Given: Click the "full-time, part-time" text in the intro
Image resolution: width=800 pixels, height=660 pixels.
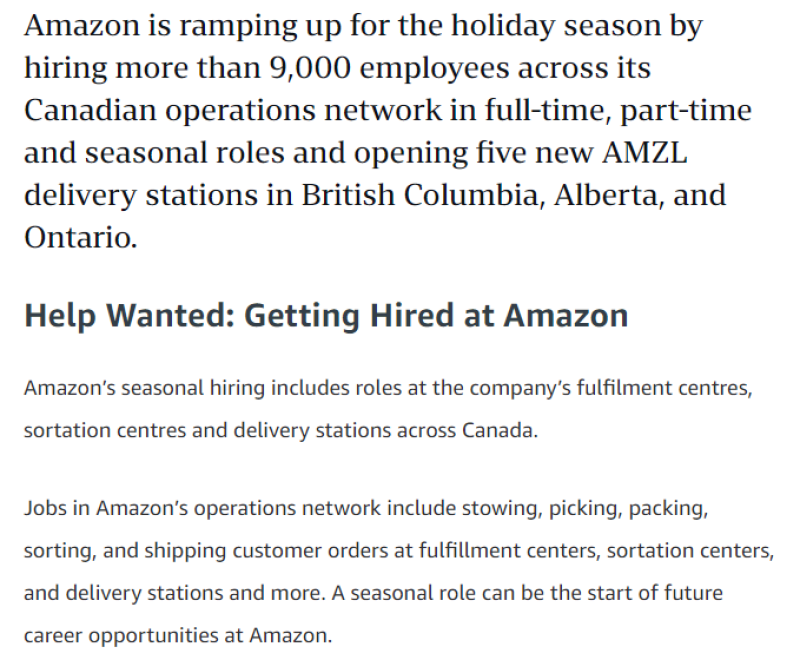Looking at the screenshot, I should click(618, 110).
